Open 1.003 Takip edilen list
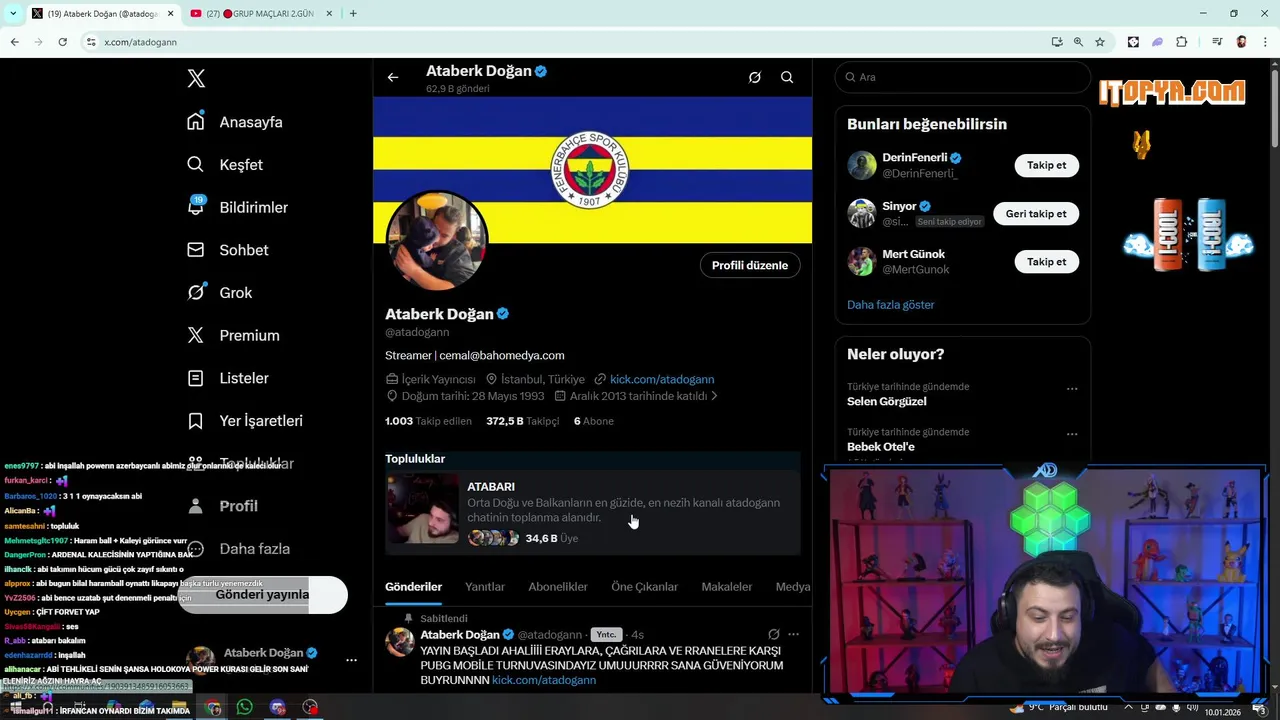This screenshot has width=1280, height=720. (x=428, y=421)
